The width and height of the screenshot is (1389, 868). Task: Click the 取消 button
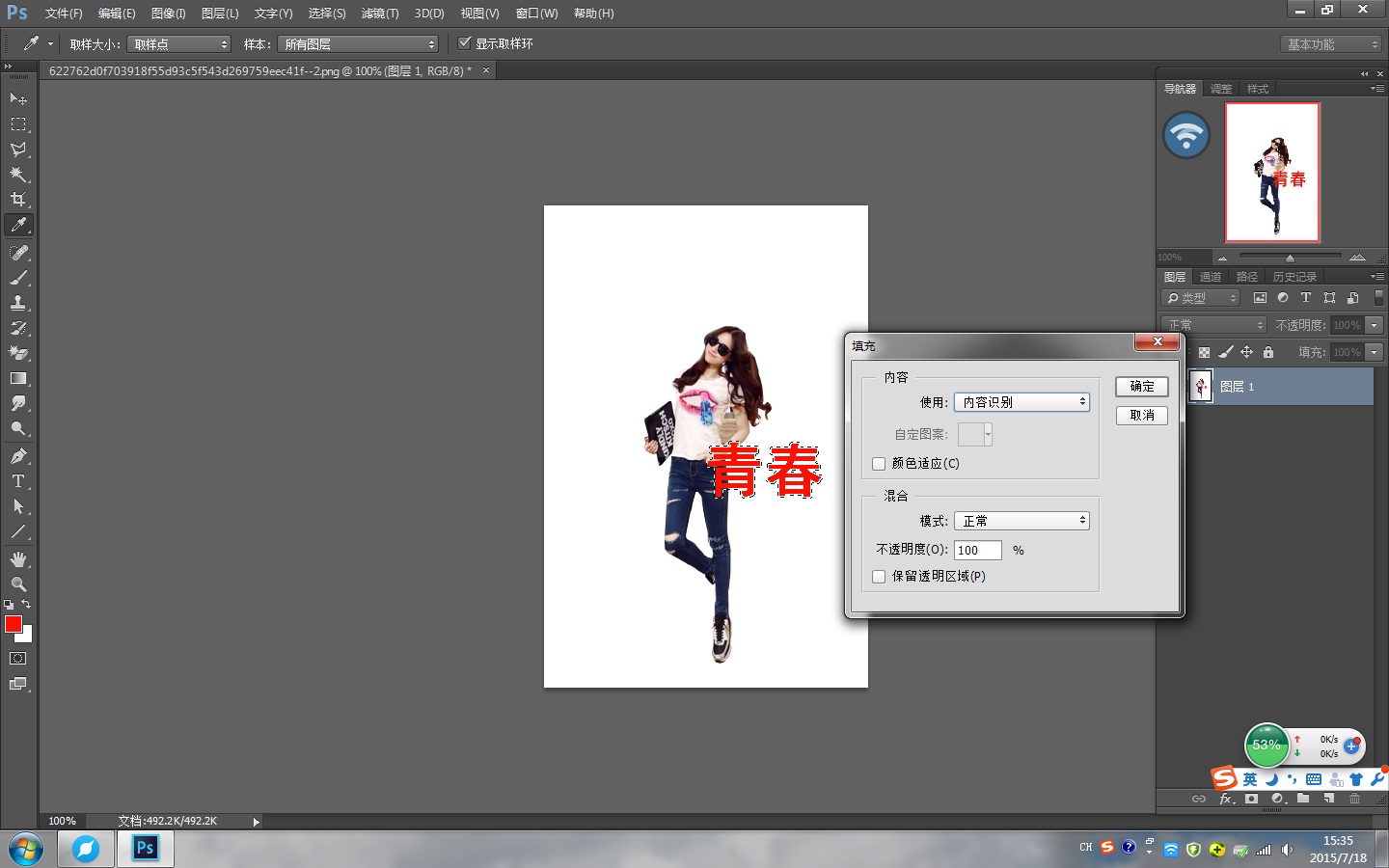click(1142, 416)
